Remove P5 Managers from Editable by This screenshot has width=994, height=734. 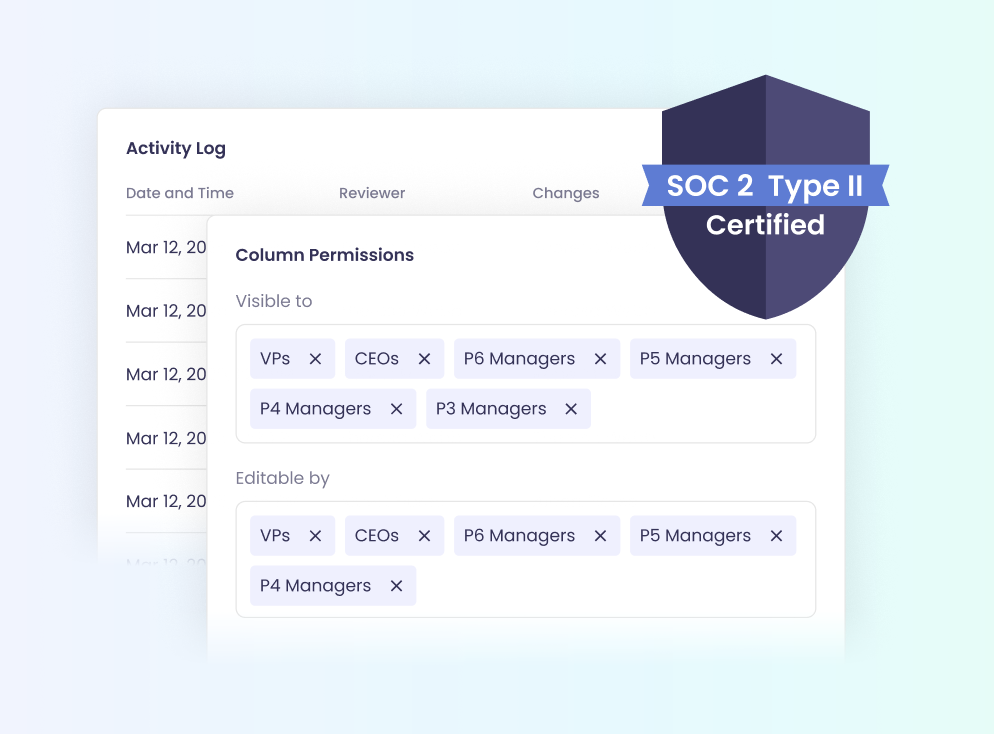776,536
